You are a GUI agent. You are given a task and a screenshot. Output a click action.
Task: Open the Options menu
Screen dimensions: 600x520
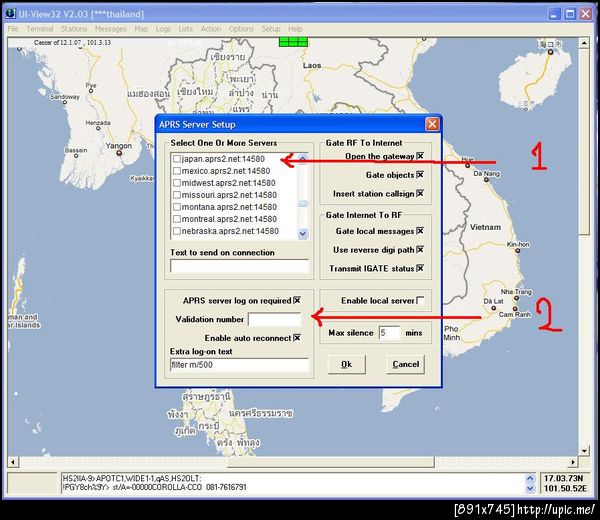(241, 29)
